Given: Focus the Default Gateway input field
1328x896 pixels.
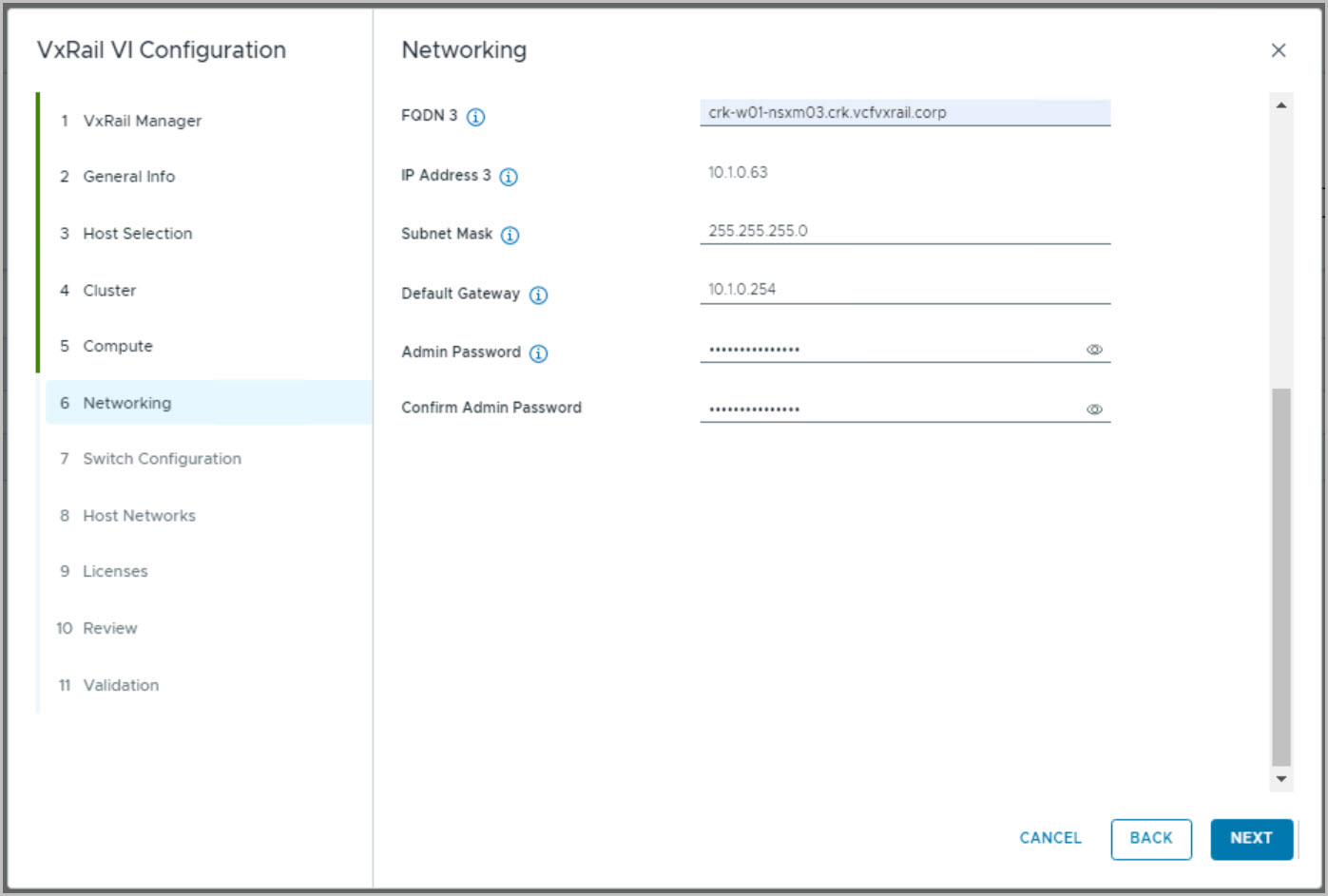Looking at the screenshot, I should click(904, 290).
